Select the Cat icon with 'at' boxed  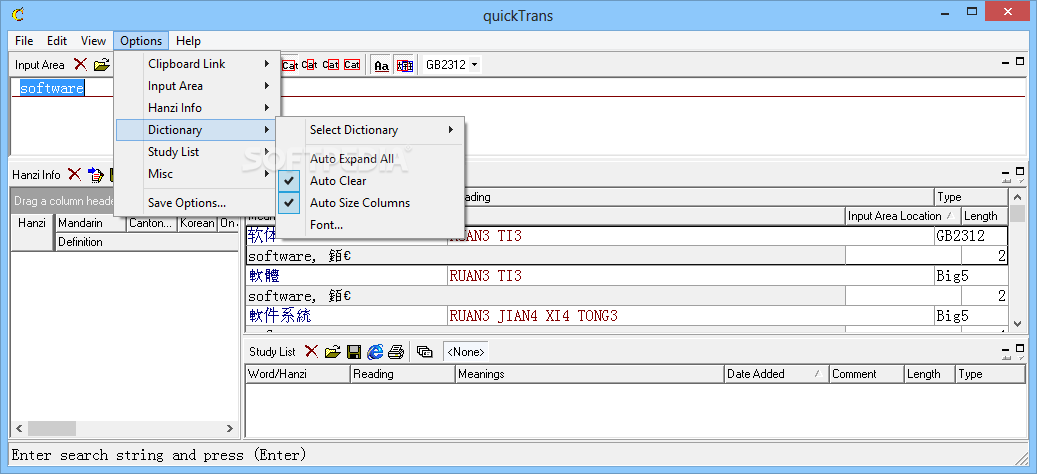tap(331, 64)
